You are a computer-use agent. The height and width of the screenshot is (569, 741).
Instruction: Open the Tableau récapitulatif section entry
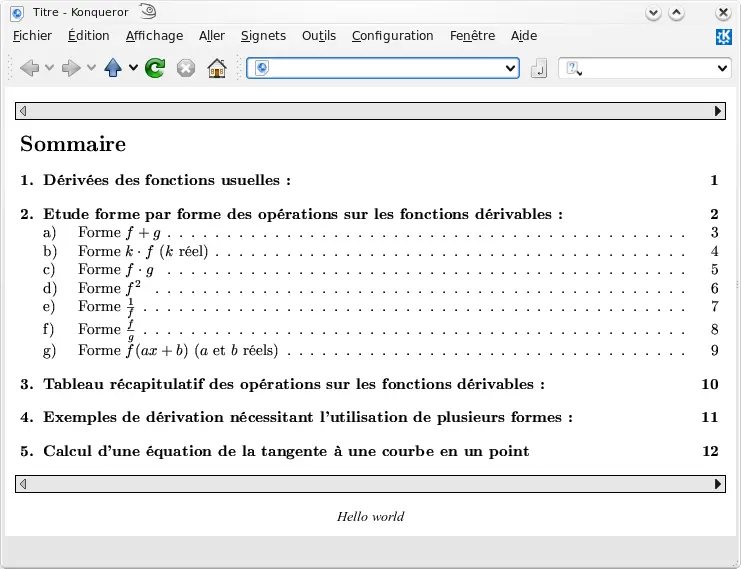[x=294, y=384]
